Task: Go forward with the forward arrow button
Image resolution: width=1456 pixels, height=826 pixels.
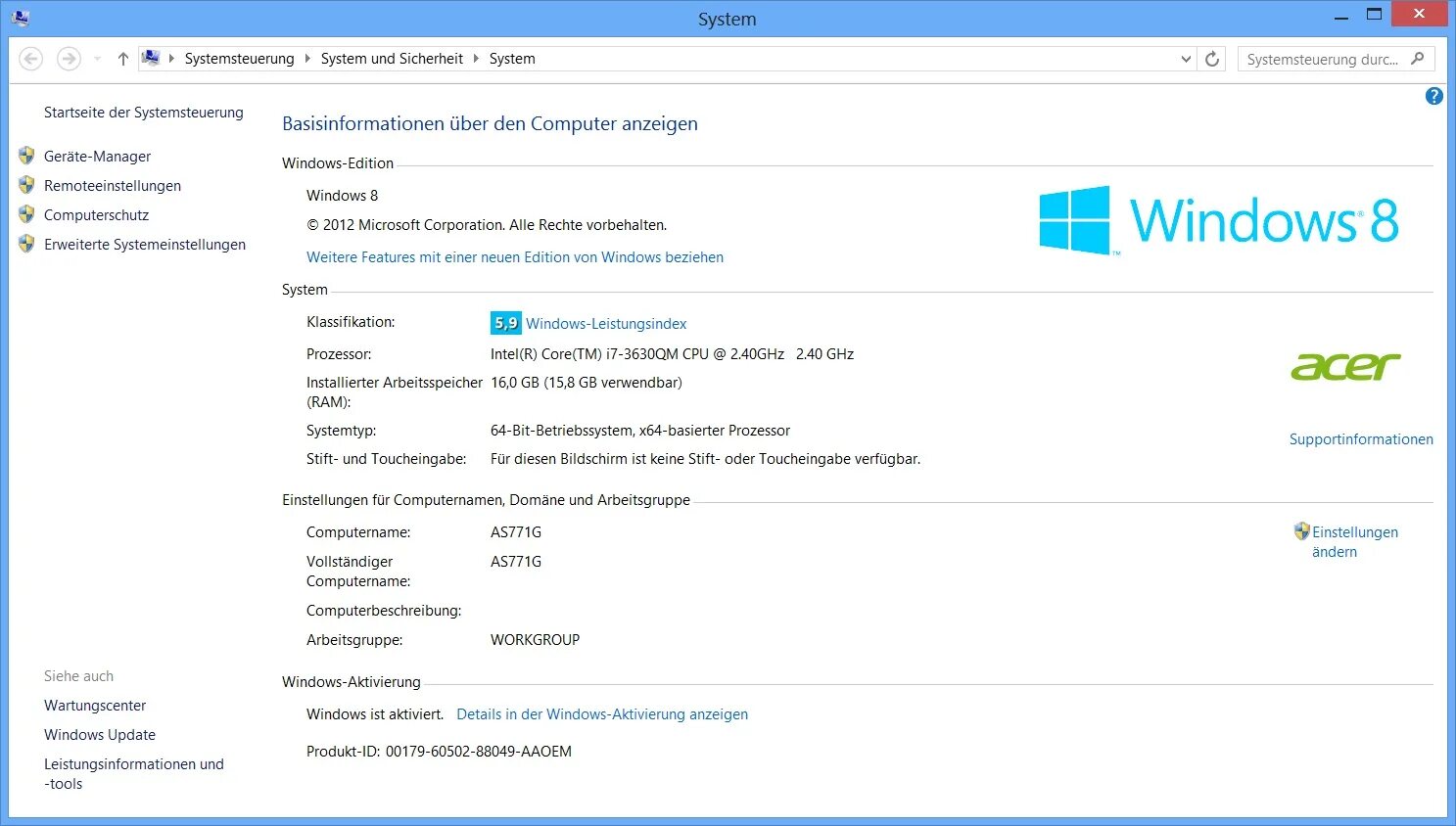Action: click(x=69, y=59)
